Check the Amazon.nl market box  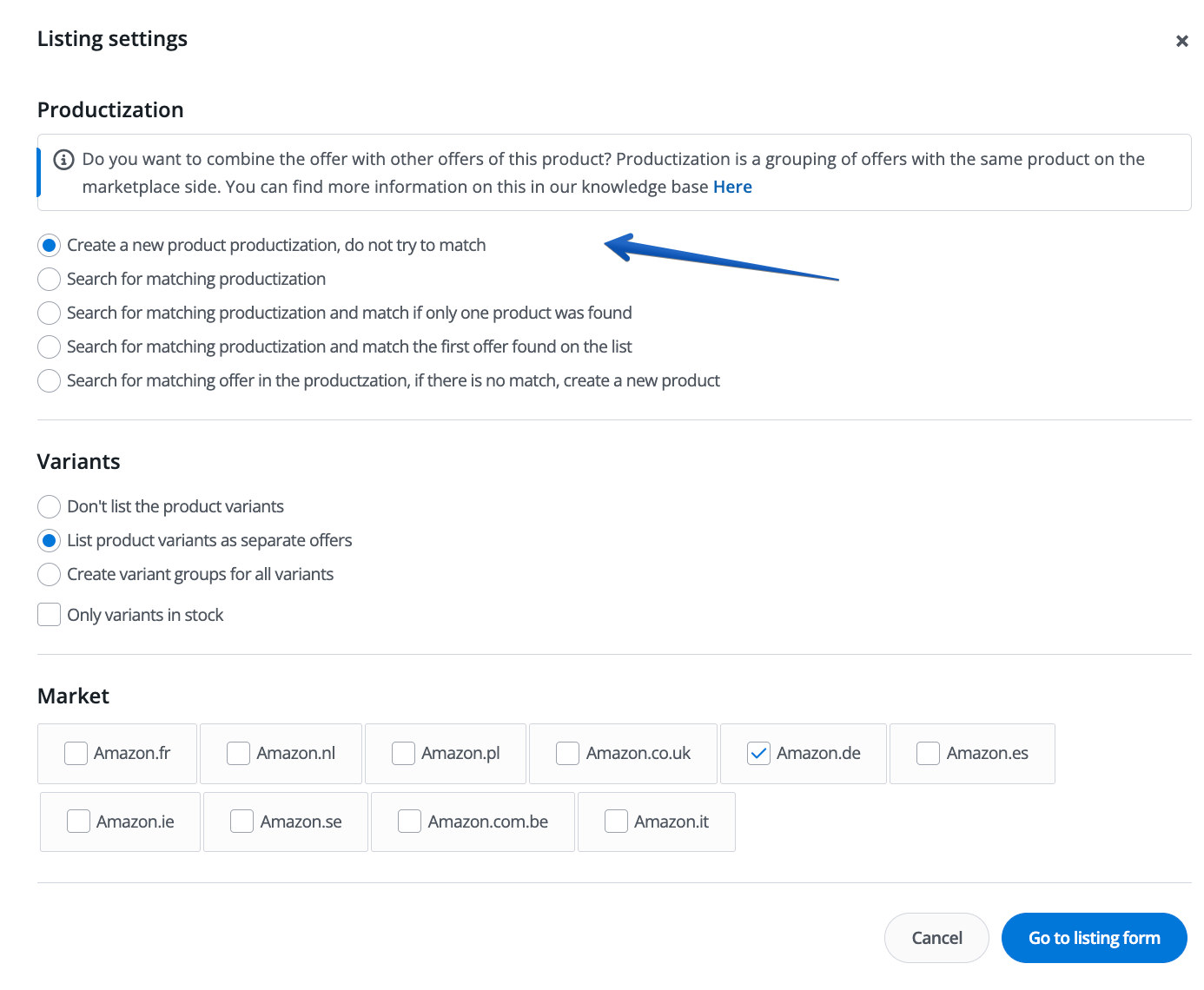[x=239, y=754]
